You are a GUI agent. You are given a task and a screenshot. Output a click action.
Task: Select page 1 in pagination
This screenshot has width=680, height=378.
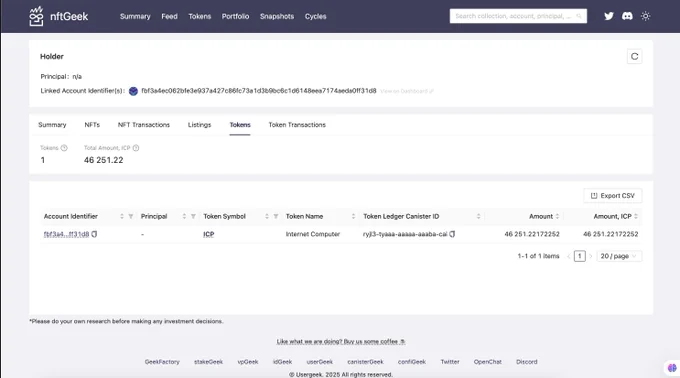tap(579, 256)
